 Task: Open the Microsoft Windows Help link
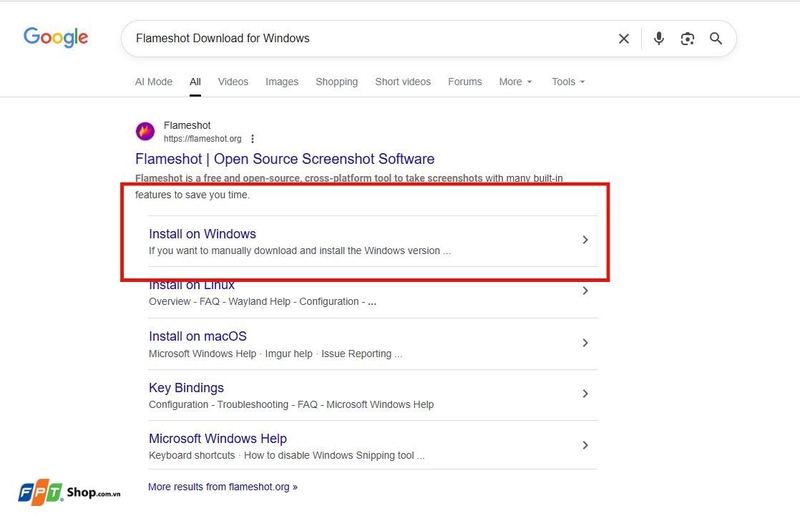[218, 438]
